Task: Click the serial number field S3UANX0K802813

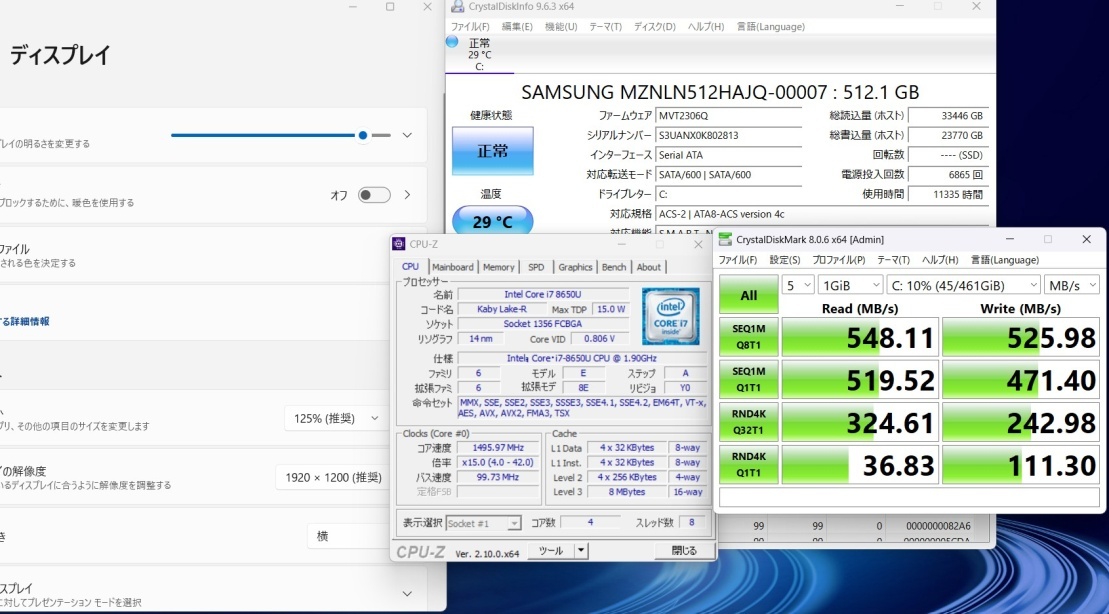Action: pyautogui.click(x=728, y=135)
